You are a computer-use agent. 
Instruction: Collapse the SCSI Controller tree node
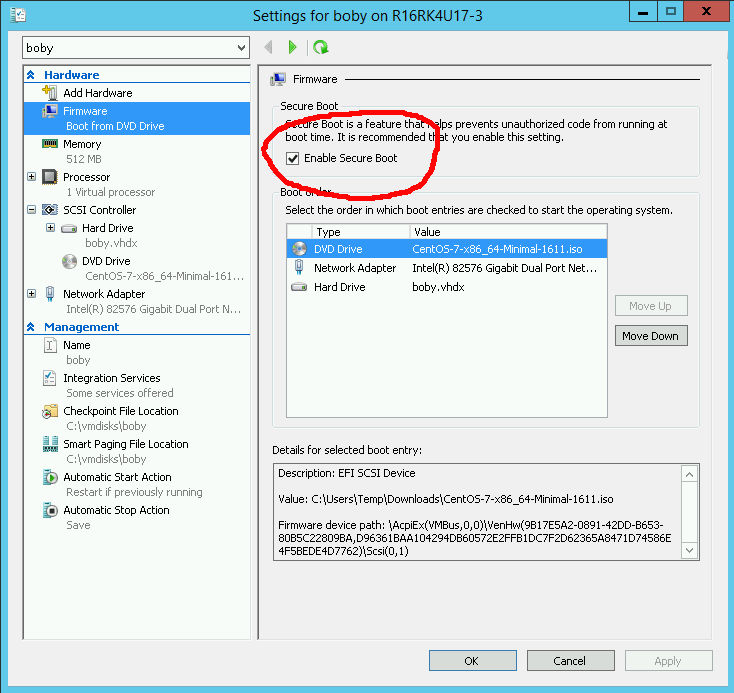point(31,209)
